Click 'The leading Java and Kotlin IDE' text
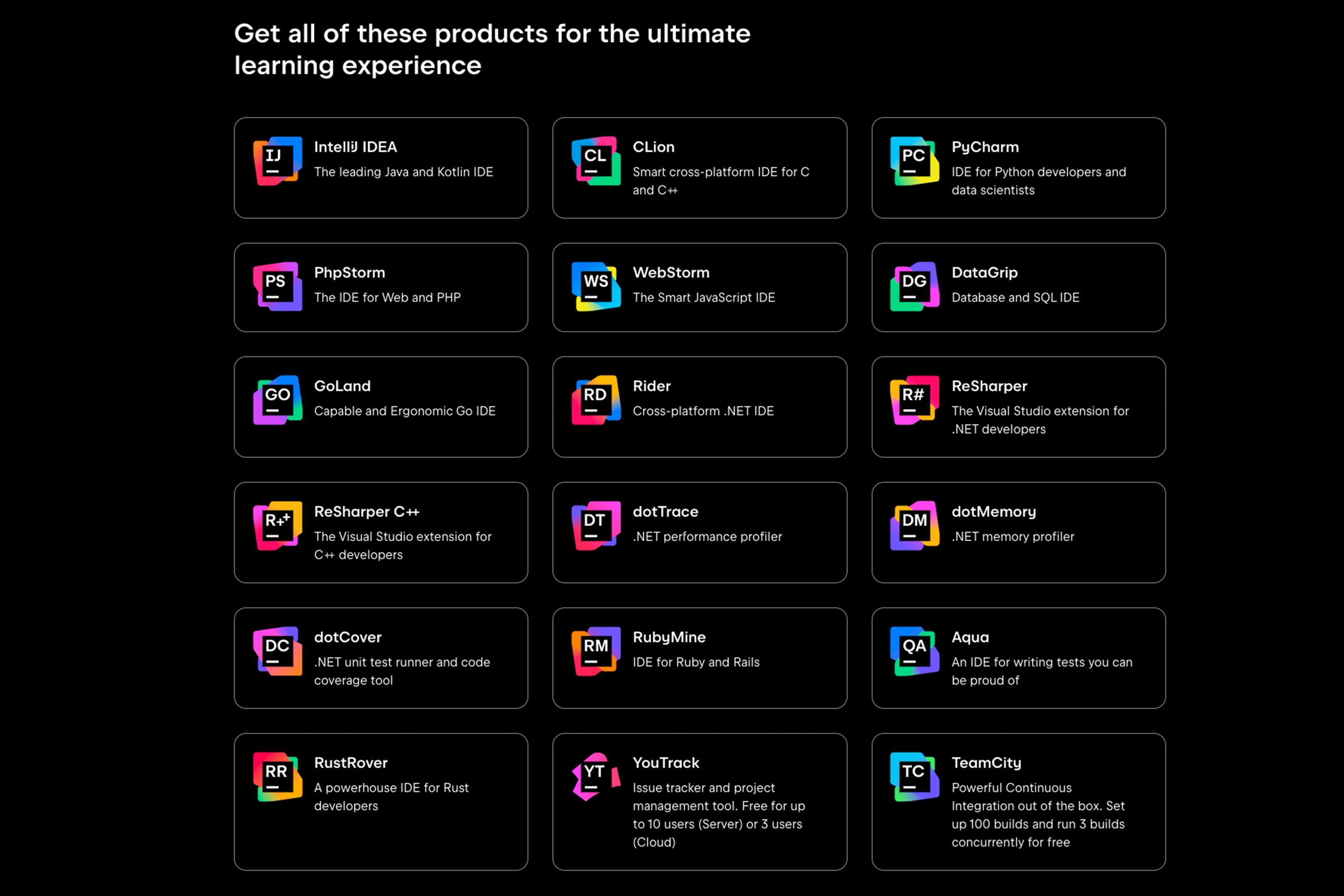 404,172
